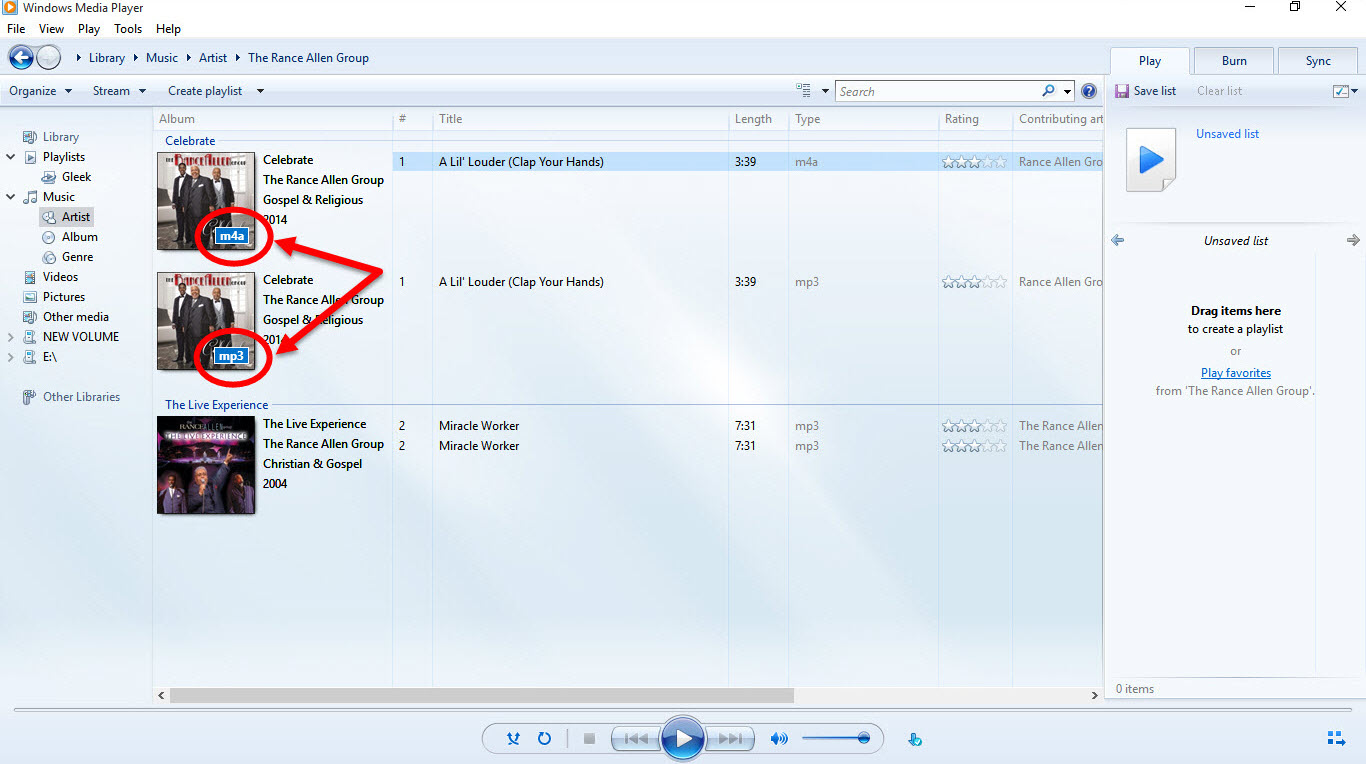Expand the NEW VOLUME tree node
This screenshot has width=1366, height=764.
point(11,337)
